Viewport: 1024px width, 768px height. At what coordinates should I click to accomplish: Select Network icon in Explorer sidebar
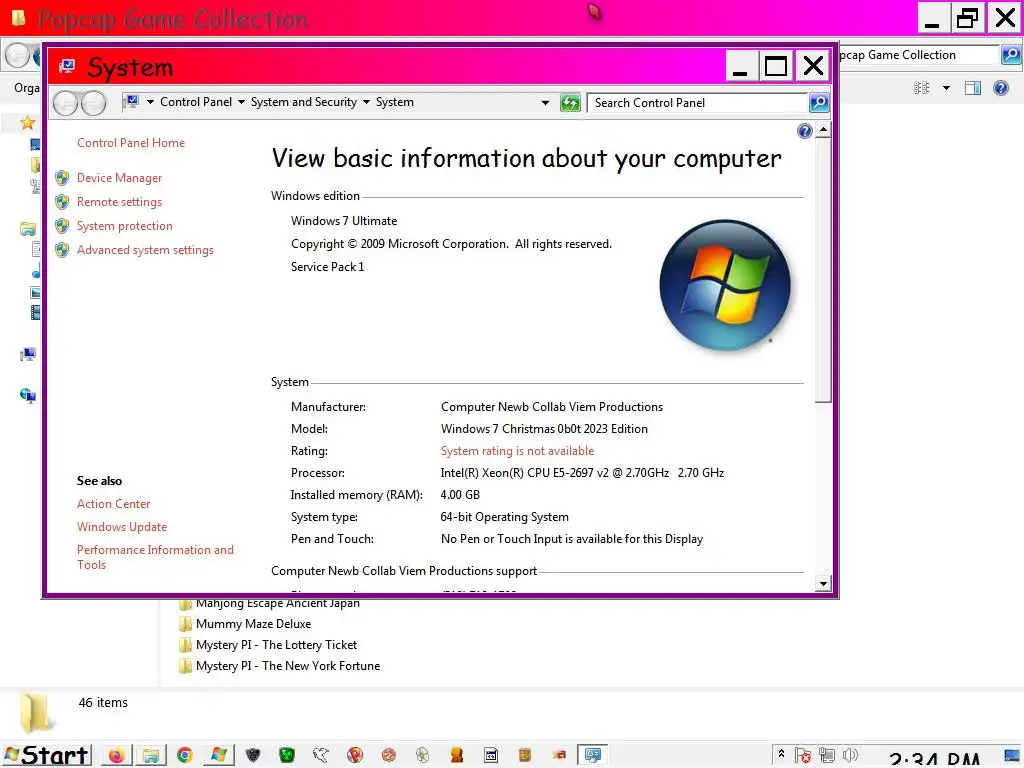(x=27, y=395)
